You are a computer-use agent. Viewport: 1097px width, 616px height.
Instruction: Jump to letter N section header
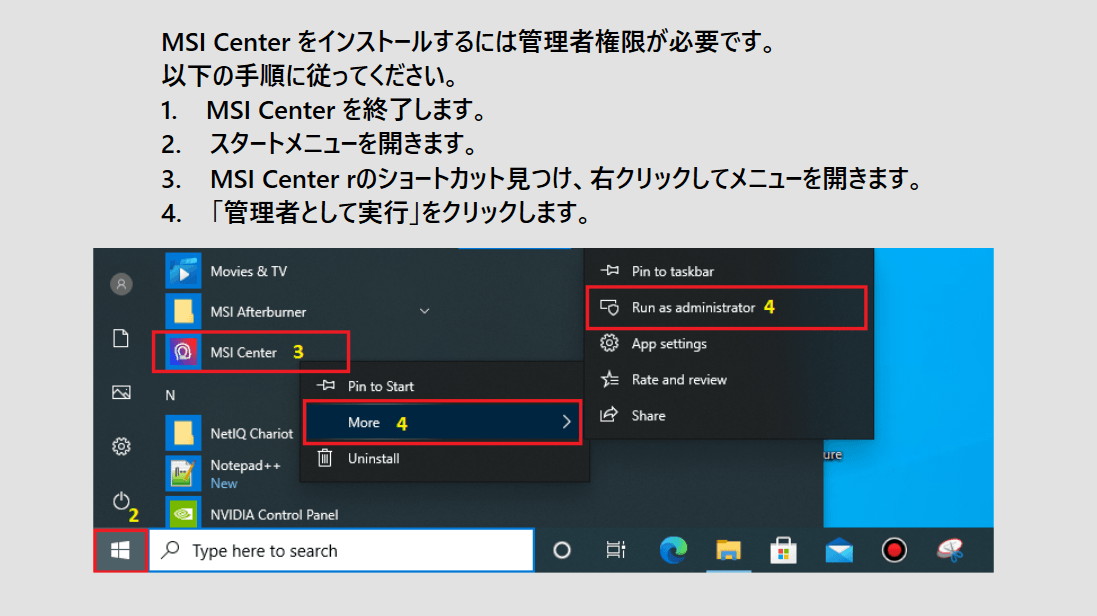click(170, 395)
